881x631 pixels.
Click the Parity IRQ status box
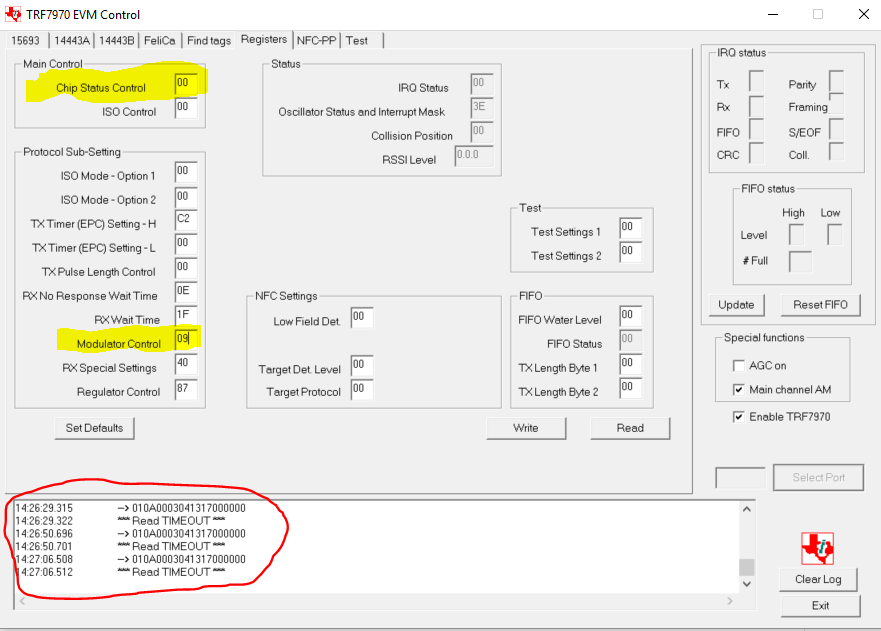click(836, 81)
